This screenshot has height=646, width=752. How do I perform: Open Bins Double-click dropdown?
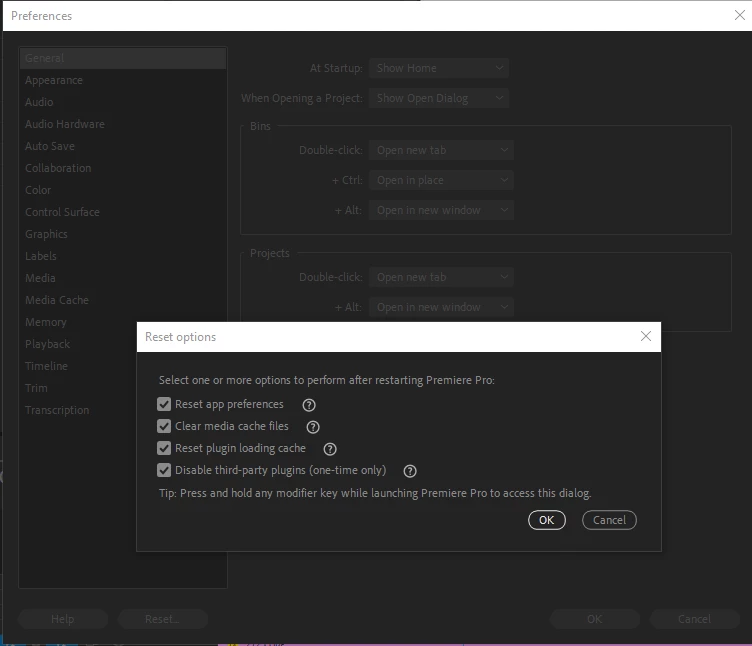441,150
